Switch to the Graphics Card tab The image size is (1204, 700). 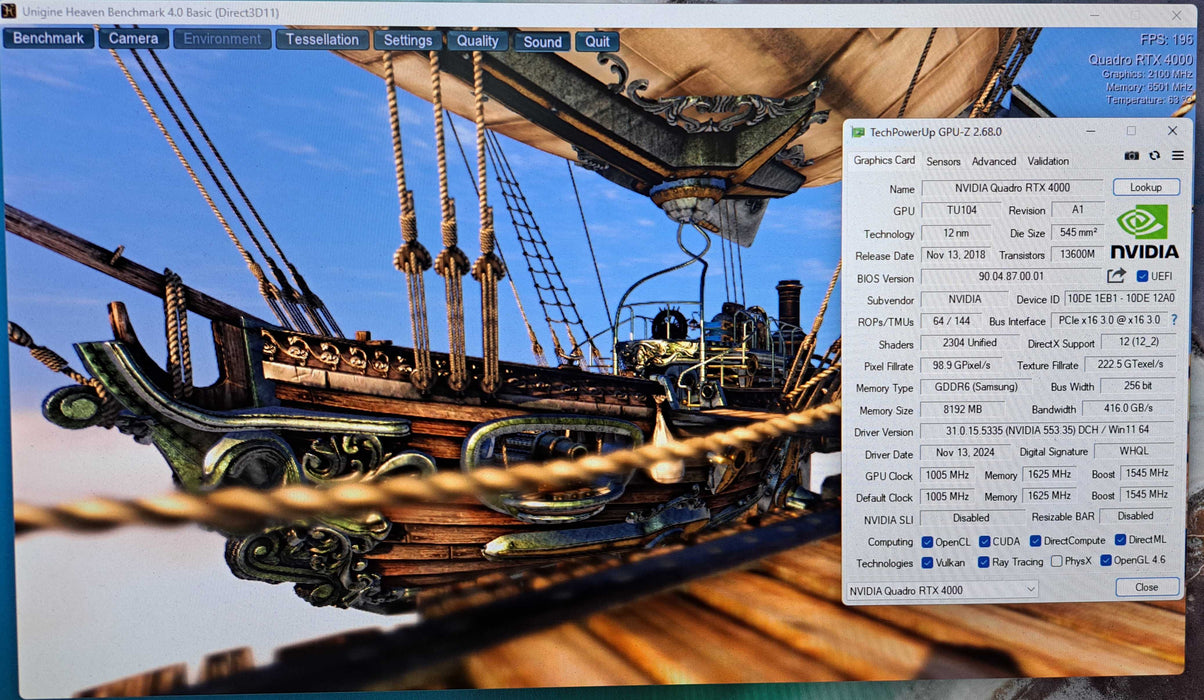pyautogui.click(x=884, y=160)
